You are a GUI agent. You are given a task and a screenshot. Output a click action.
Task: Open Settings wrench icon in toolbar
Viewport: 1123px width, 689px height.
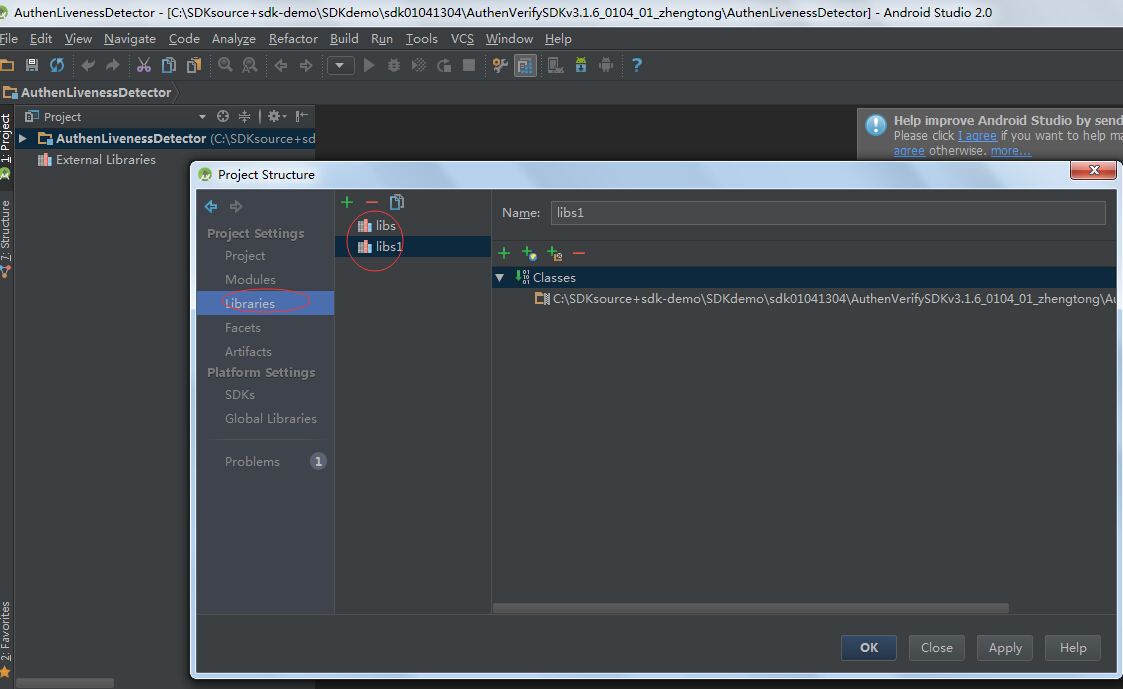click(x=500, y=66)
